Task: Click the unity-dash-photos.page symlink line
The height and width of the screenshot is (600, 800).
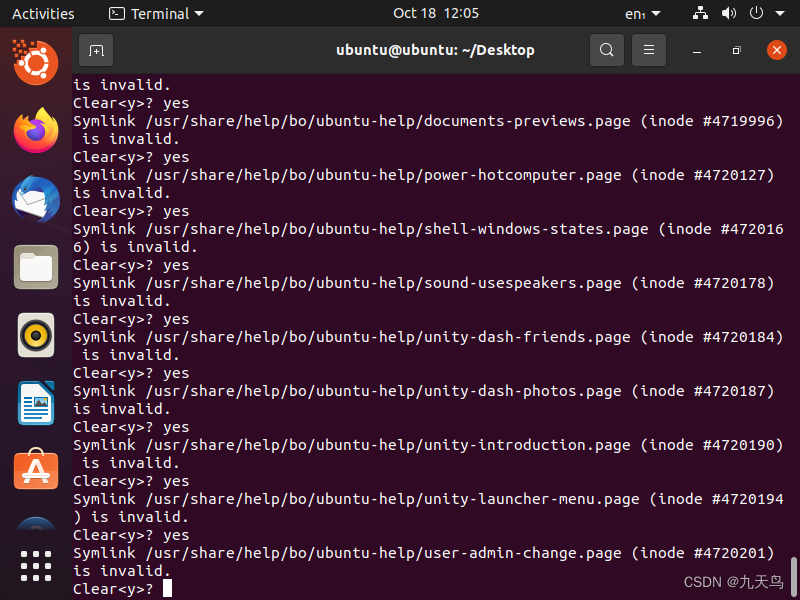Action: pos(423,391)
